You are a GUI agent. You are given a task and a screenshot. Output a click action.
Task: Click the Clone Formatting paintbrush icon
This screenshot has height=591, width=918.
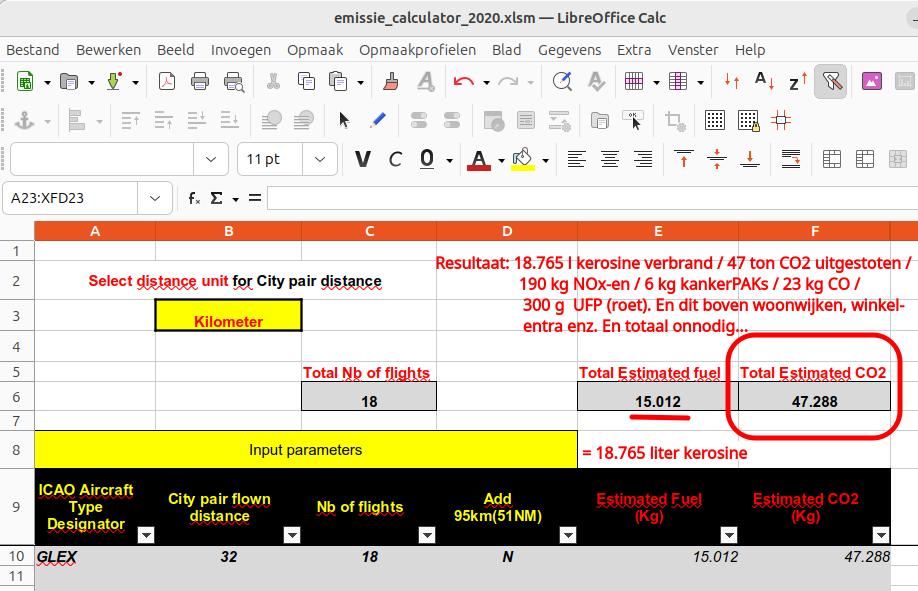tap(392, 82)
